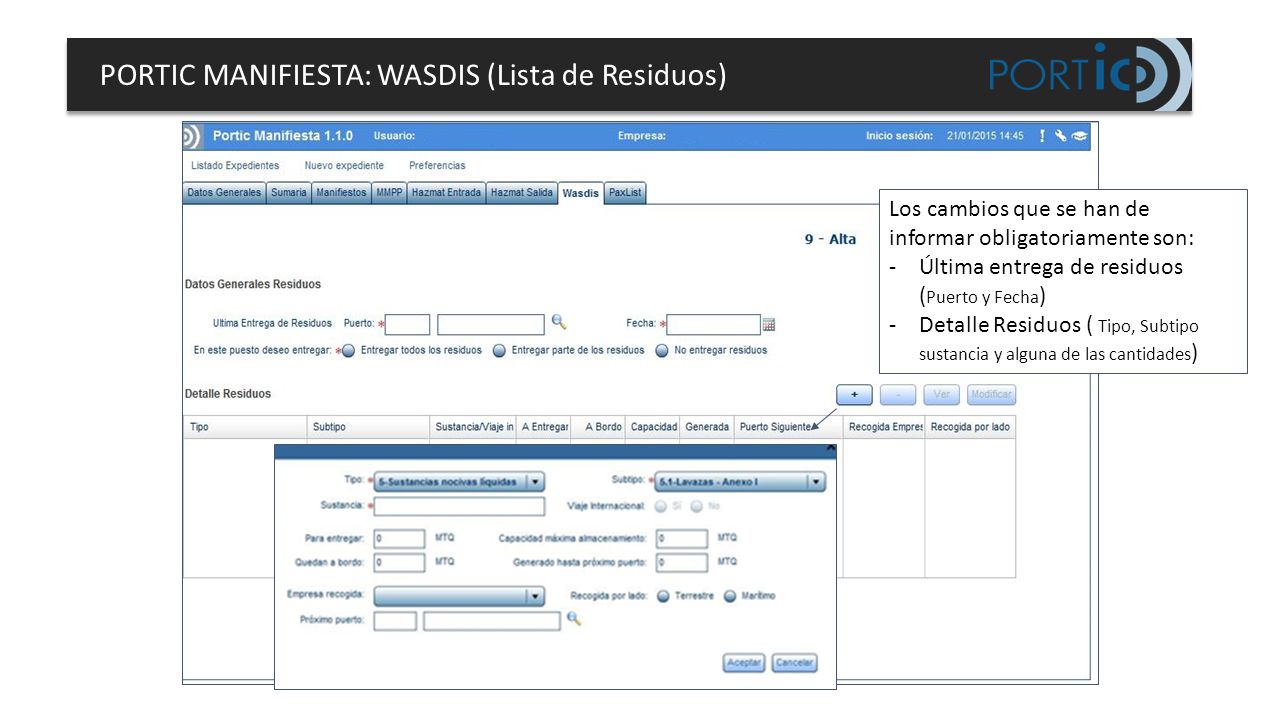
Task: Select Terrestre for Recogida por lado
Action: pos(663,596)
